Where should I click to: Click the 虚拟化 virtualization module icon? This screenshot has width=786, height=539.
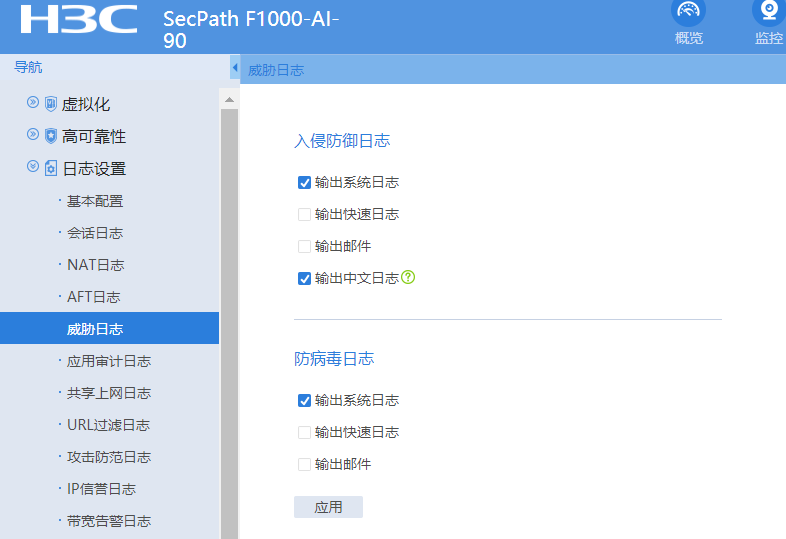pyautogui.click(x=51, y=104)
